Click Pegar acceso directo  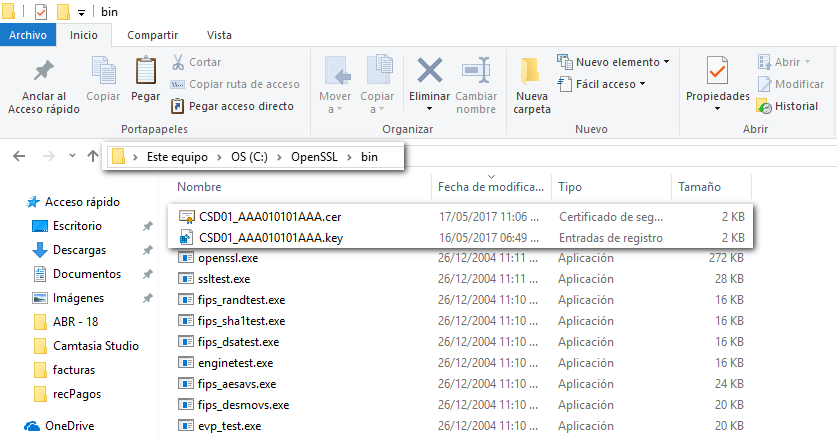pyautogui.click(x=232, y=106)
